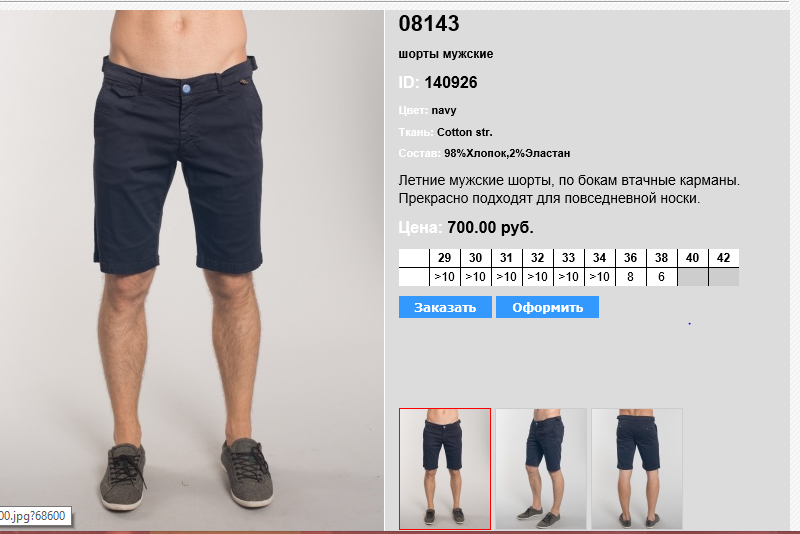The height and width of the screenshot is (534, 800).
Task: Choose size 34 header cell
Action: [x=599, y=258]
